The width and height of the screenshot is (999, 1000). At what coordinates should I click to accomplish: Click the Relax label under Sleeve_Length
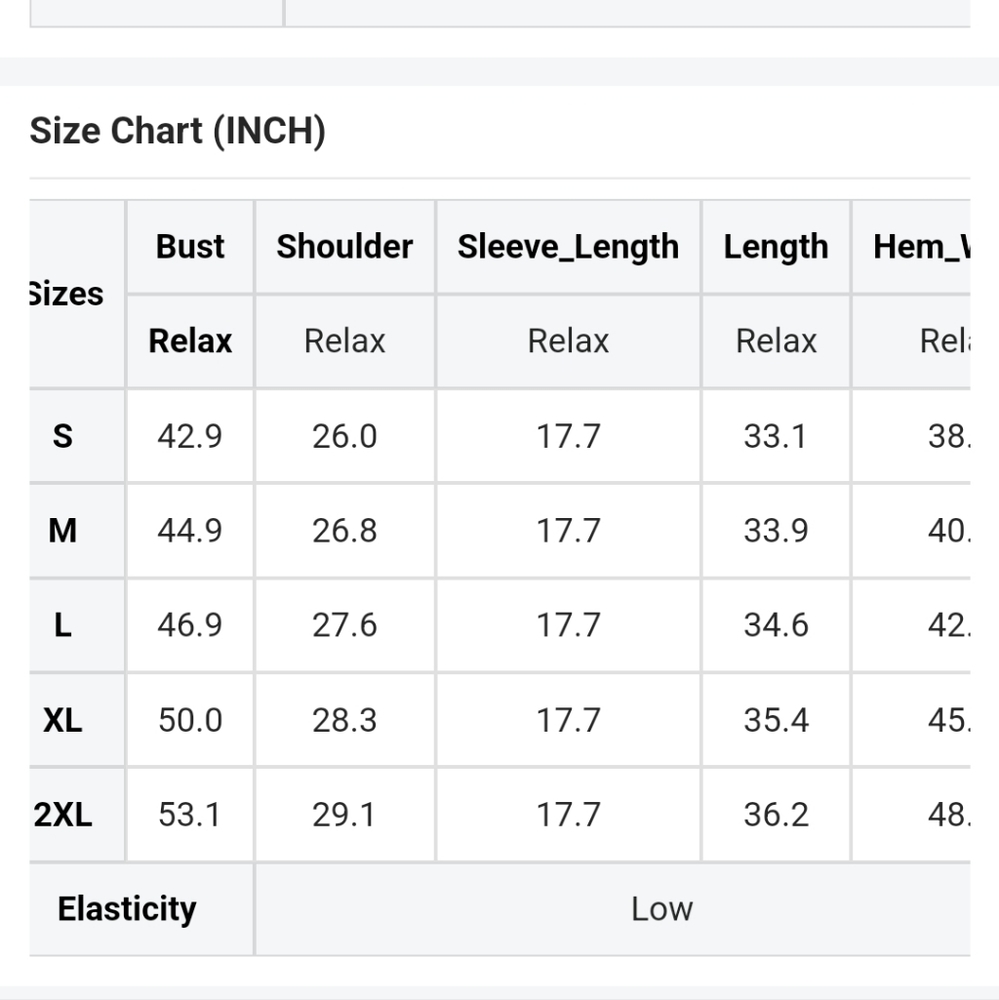pos(568,341)
